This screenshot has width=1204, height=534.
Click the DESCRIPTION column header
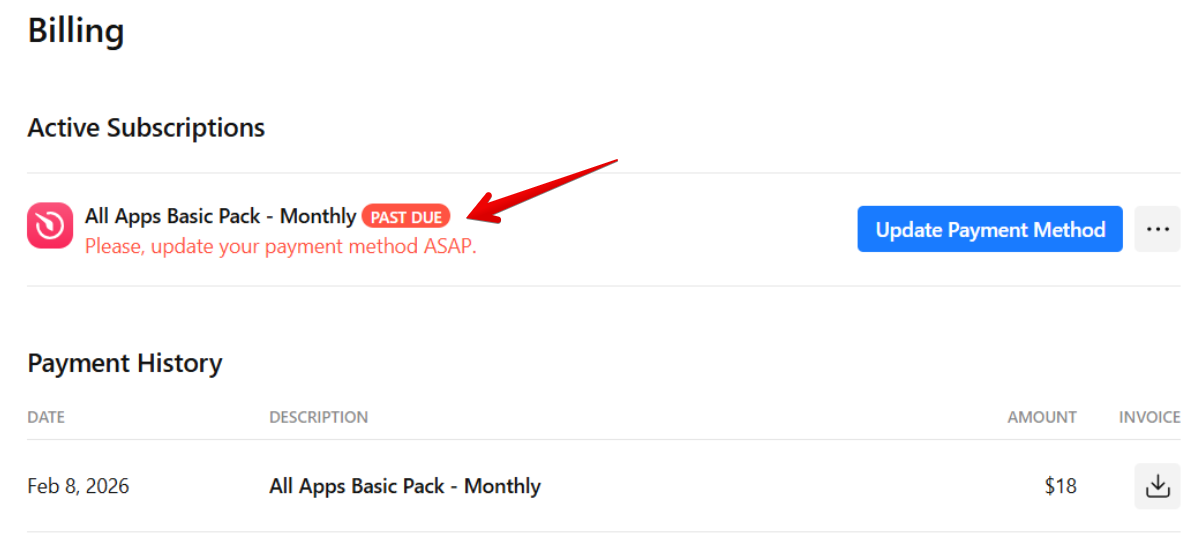318,417
